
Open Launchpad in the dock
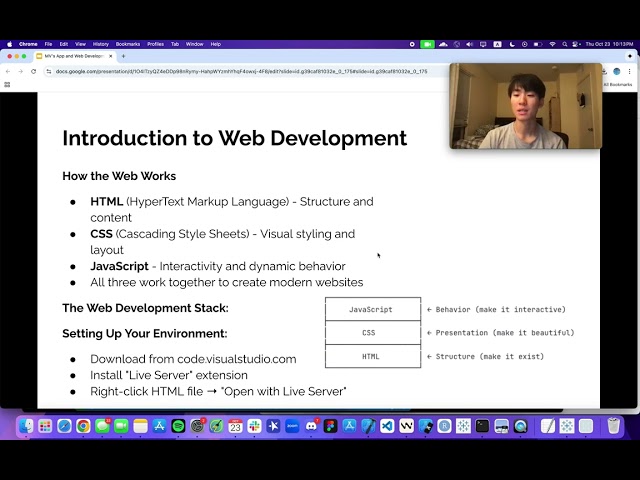[45, 426]
